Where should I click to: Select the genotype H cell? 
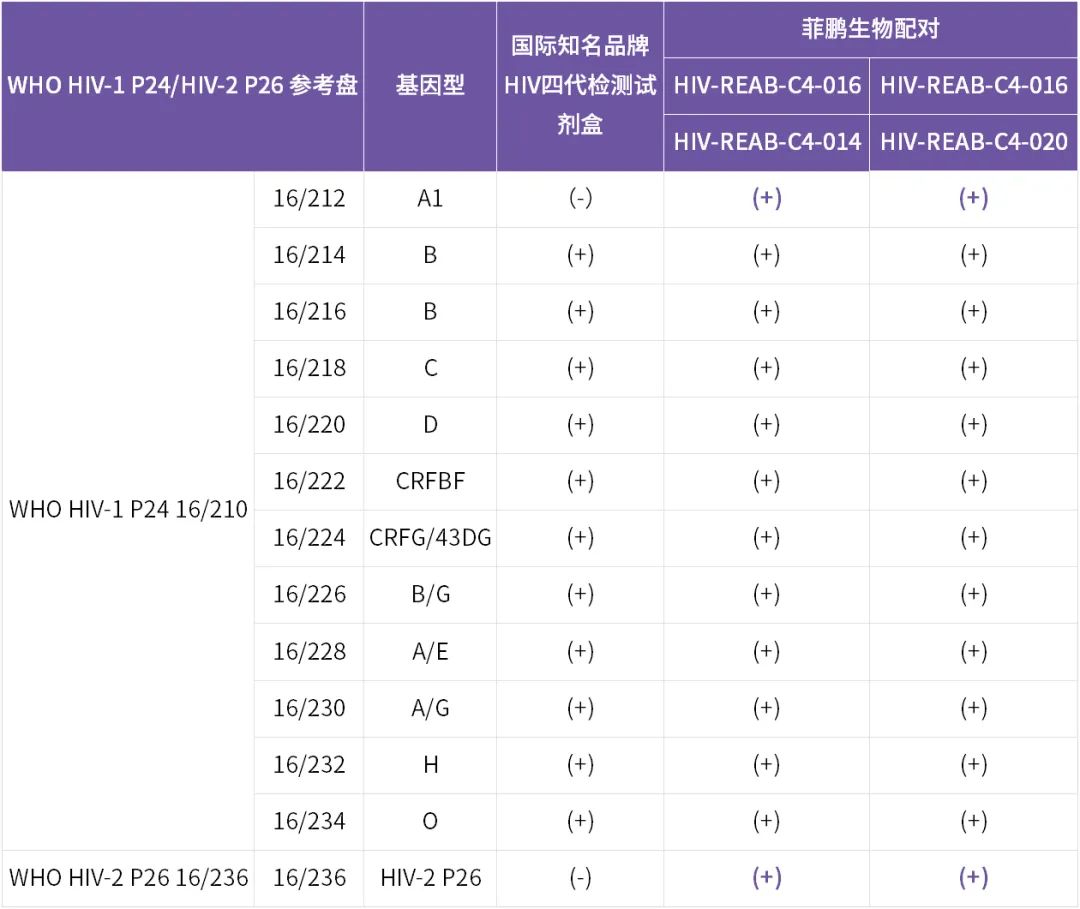click(430, 764)
